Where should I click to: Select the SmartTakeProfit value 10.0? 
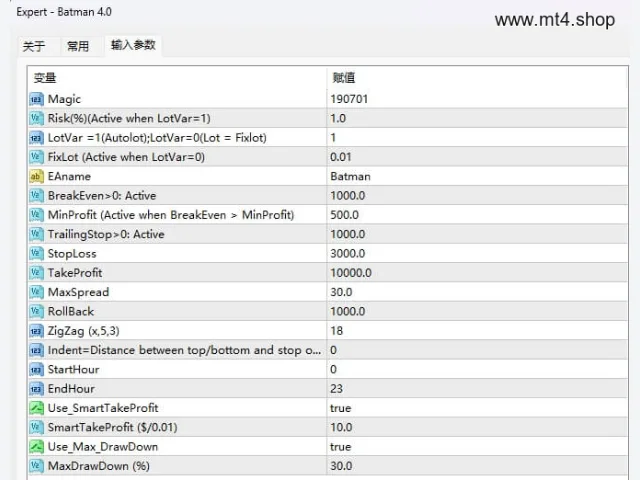(341, 428)
